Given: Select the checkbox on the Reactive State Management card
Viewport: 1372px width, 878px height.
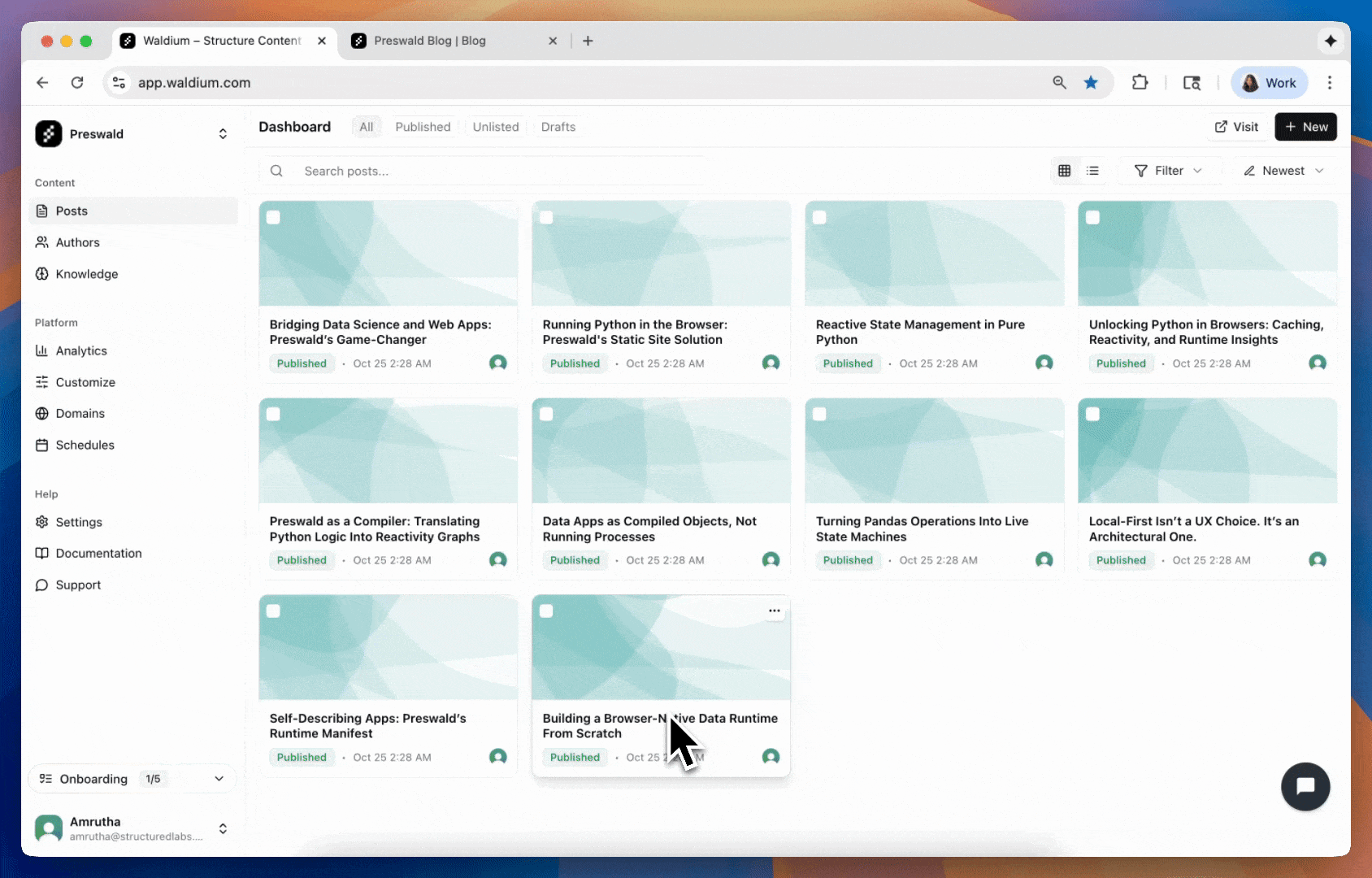Looking at the screenshot, I should (820, 218).
